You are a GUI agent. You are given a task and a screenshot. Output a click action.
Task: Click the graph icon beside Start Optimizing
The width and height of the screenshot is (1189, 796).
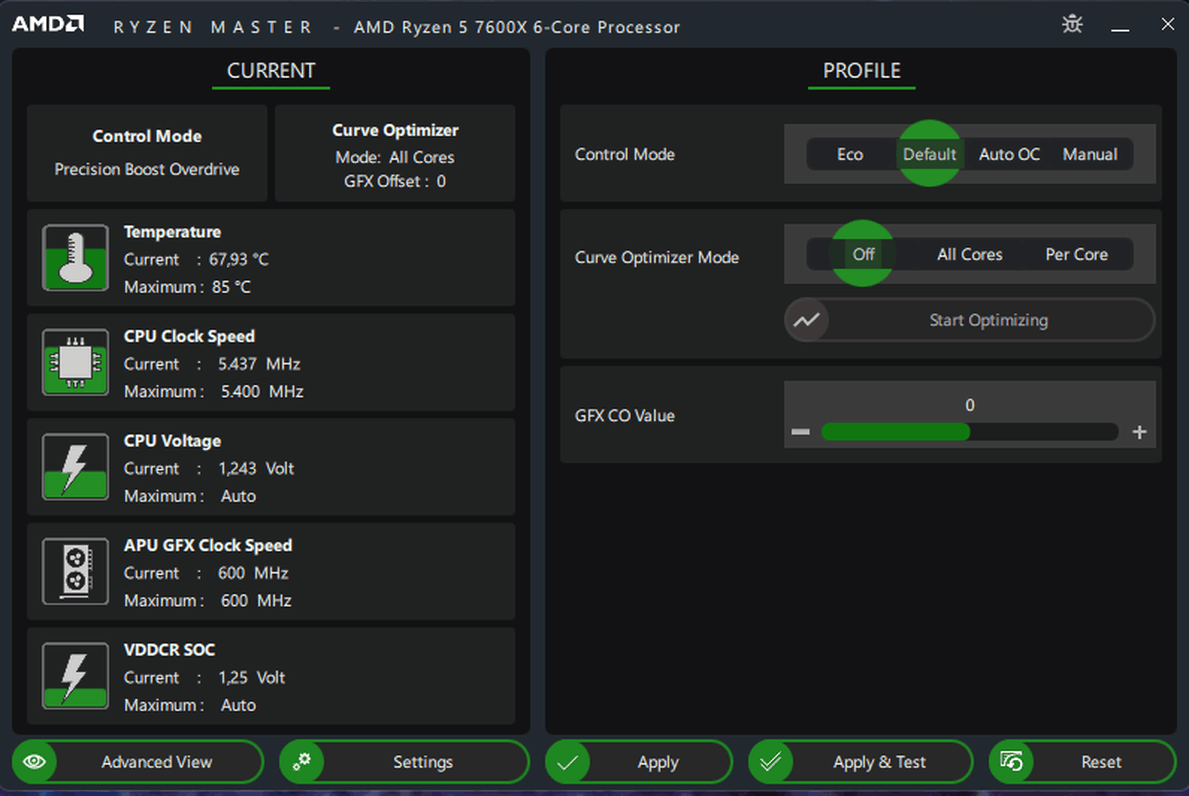point(807,320)
